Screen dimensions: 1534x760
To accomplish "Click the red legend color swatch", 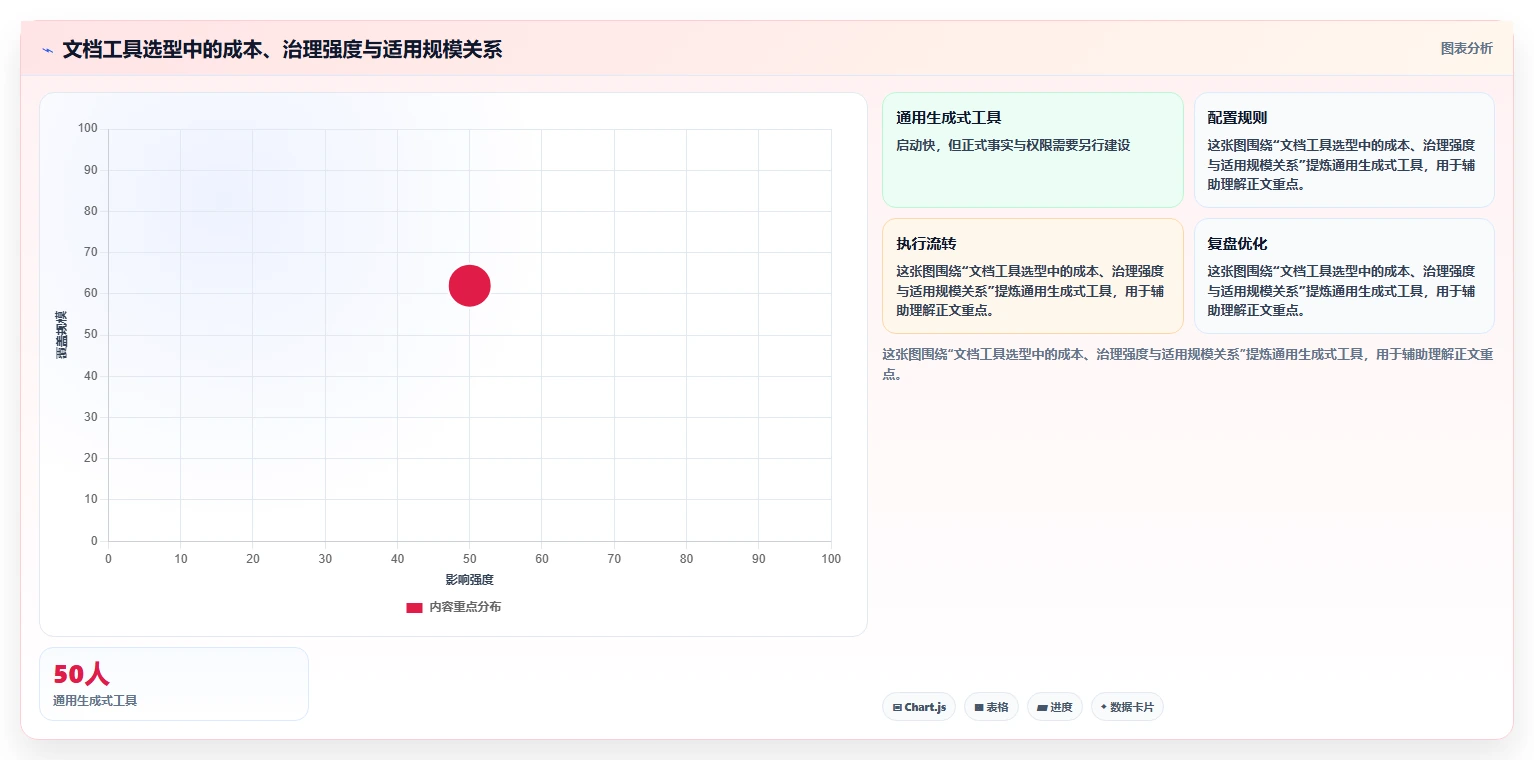I will [414, 607].
